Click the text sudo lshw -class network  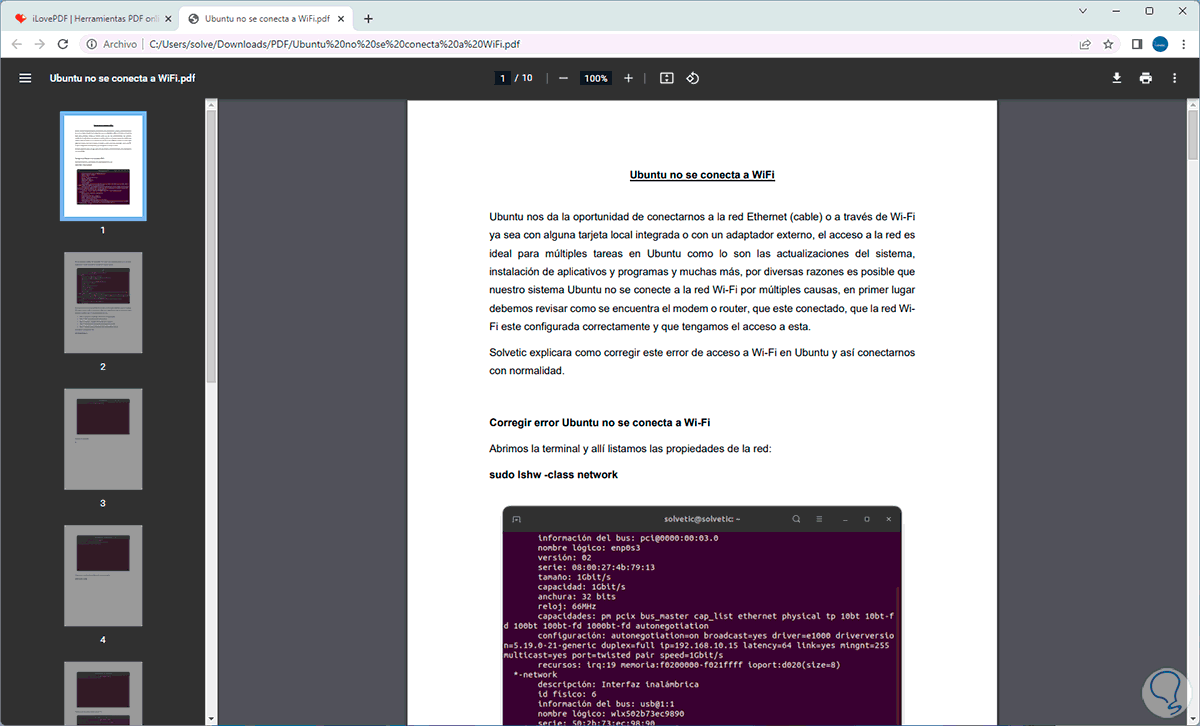[553, 474]
